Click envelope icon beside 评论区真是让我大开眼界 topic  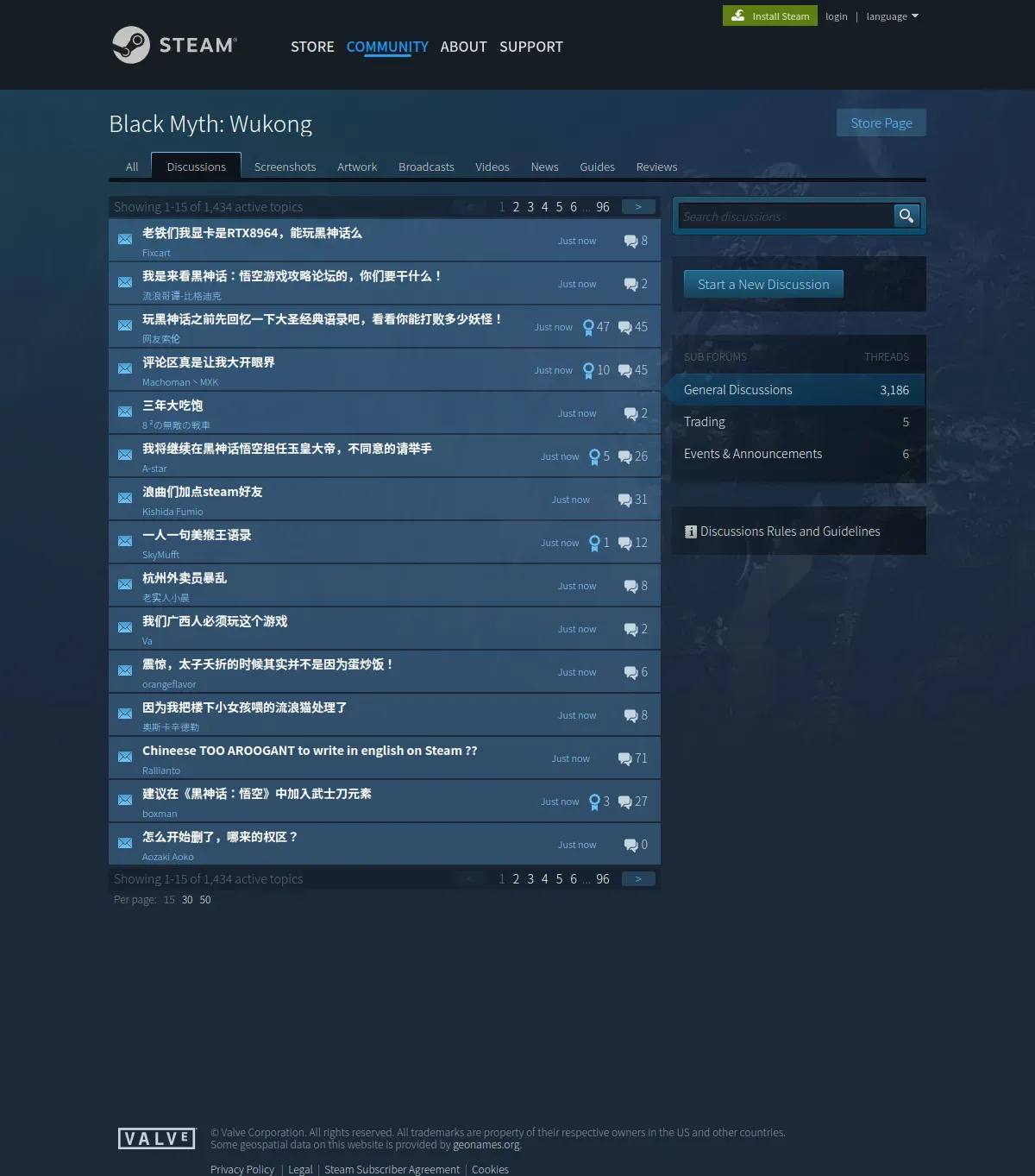[x=125, y=368]
